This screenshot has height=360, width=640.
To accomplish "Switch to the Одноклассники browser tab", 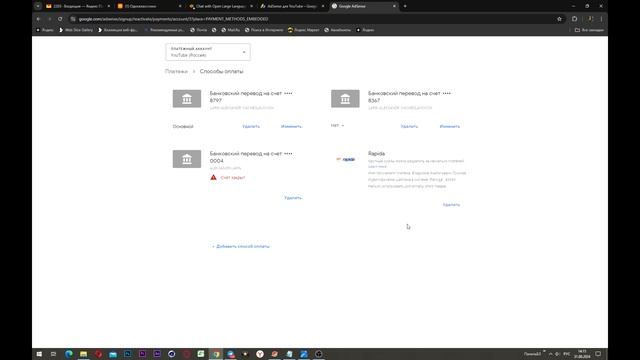I will pos(149,6).
